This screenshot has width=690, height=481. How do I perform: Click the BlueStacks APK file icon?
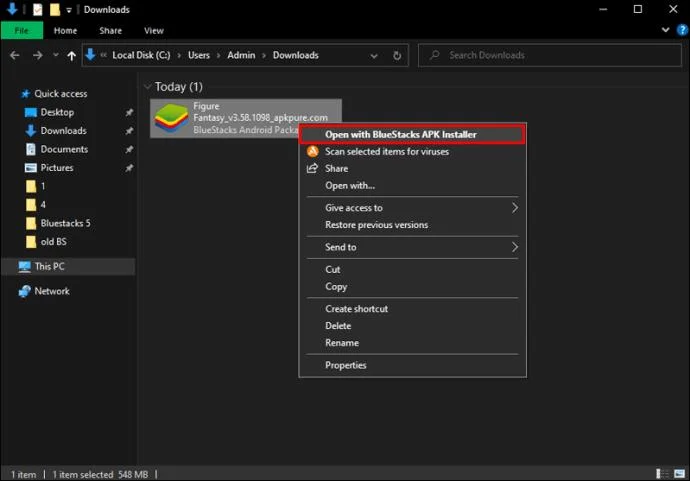click(x=169, y=118)
